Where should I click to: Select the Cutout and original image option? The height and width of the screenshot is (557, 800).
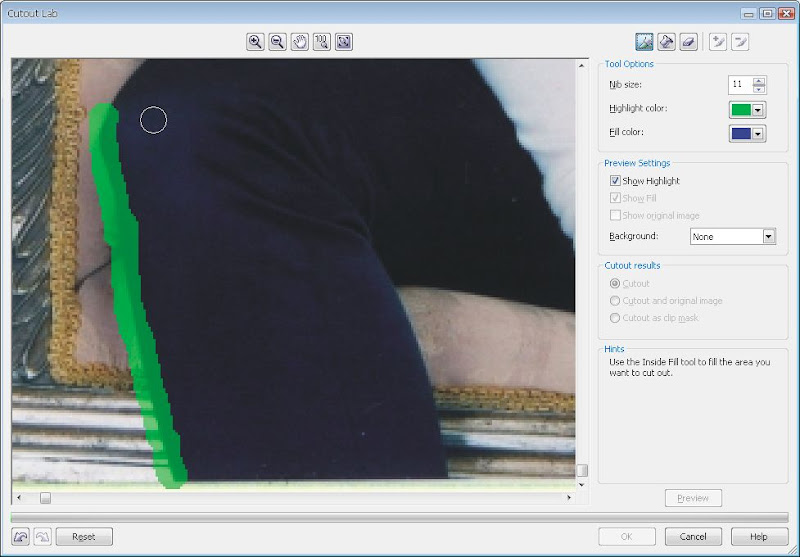pos(615,301)
